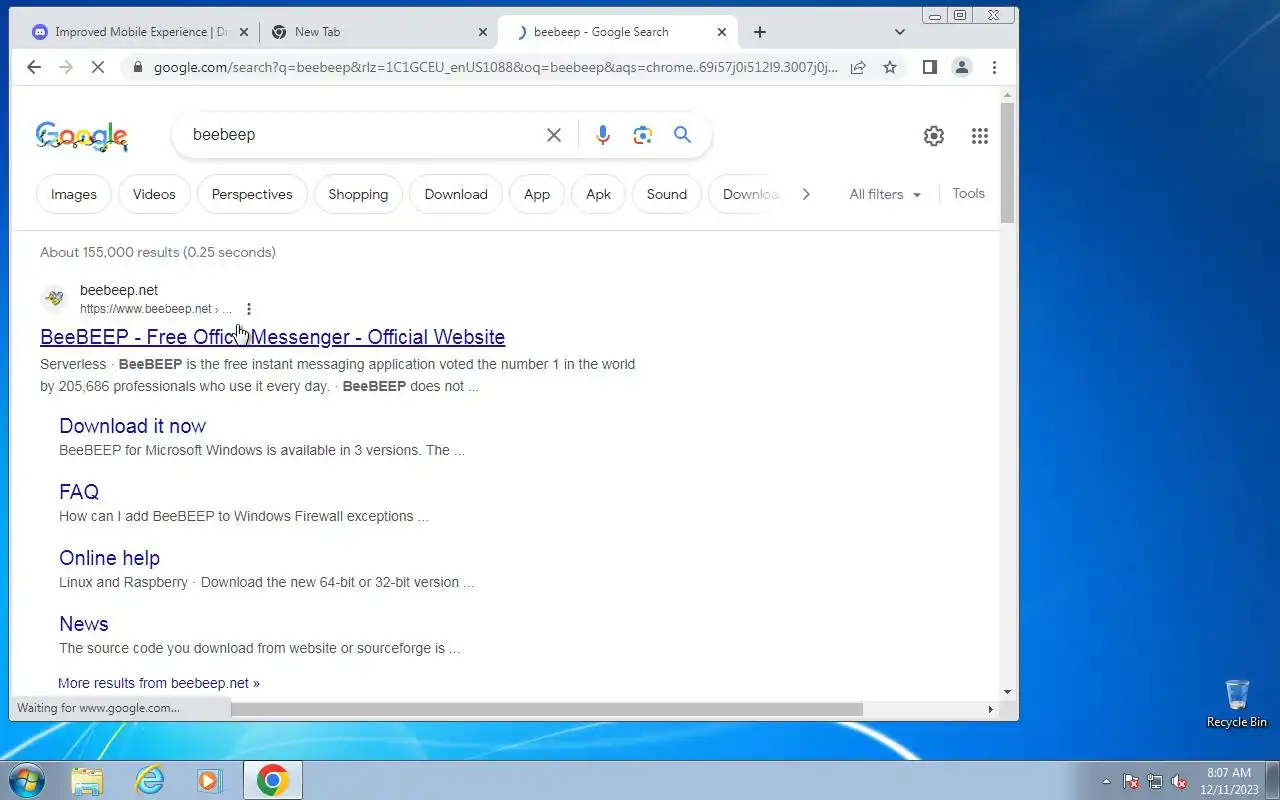The width and height of the screenshot is (1280, 800).
Task: Clear the search box with the X
Action: coord(554,135)
